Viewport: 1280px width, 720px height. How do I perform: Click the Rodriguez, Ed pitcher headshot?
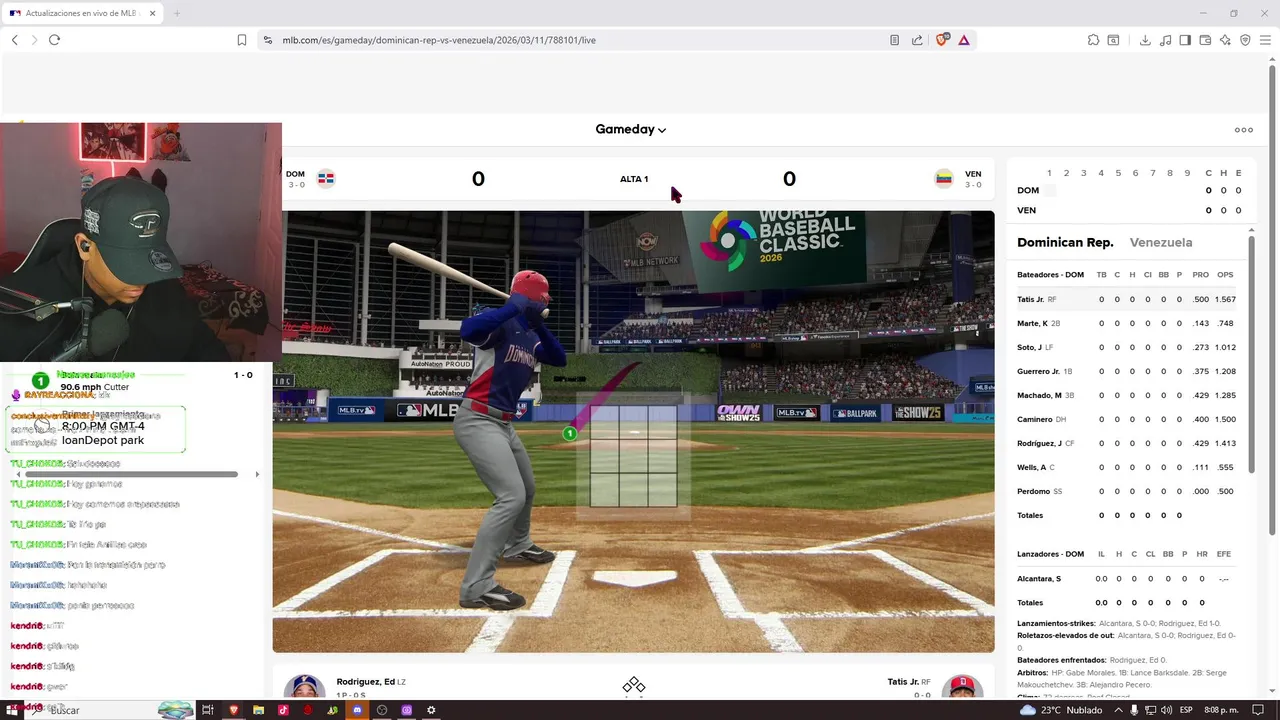point(304,687)
